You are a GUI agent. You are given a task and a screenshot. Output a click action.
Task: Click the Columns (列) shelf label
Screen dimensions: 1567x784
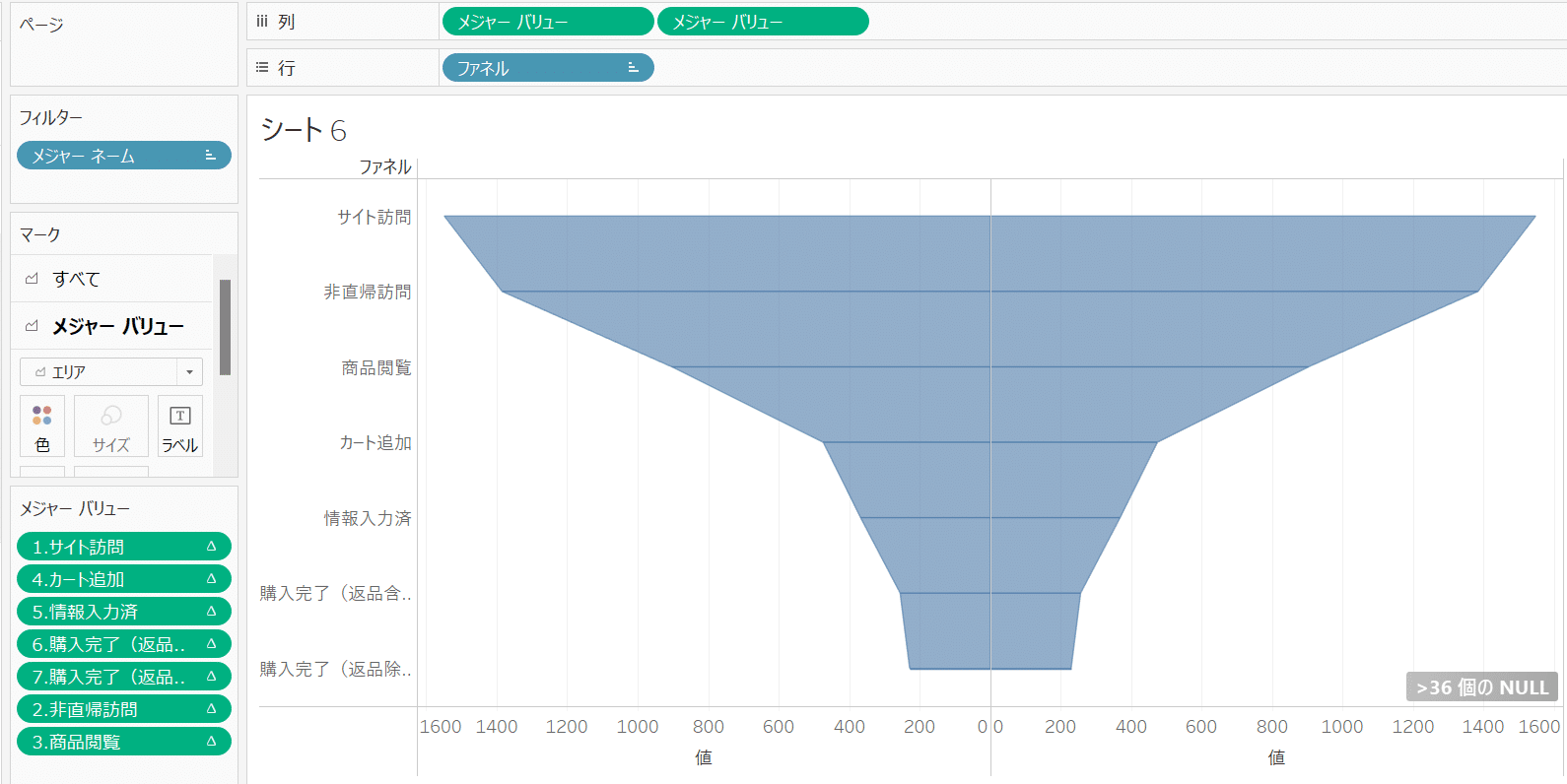pos(286,22)
